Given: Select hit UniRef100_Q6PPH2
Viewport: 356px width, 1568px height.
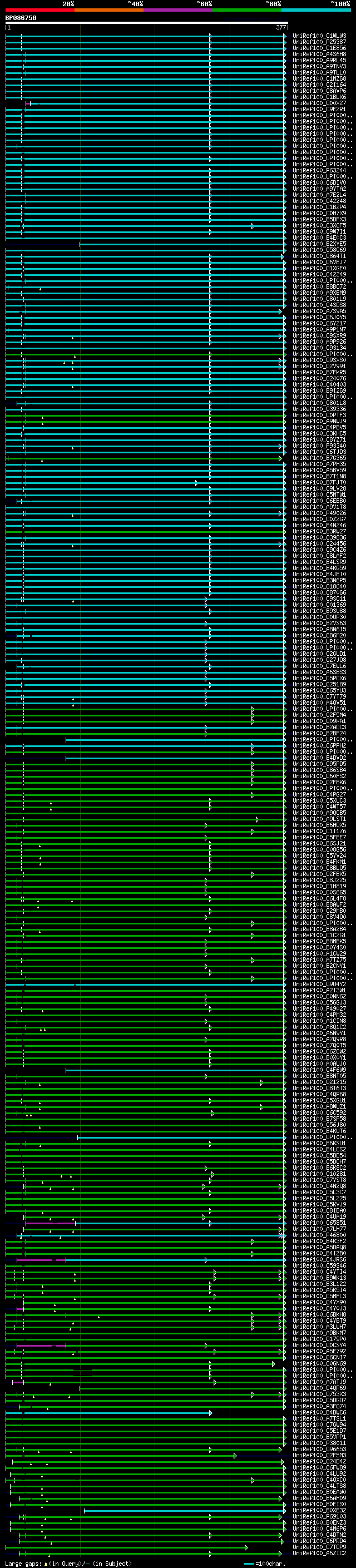Looking at the screenshot, I should (x=319, y=746).
